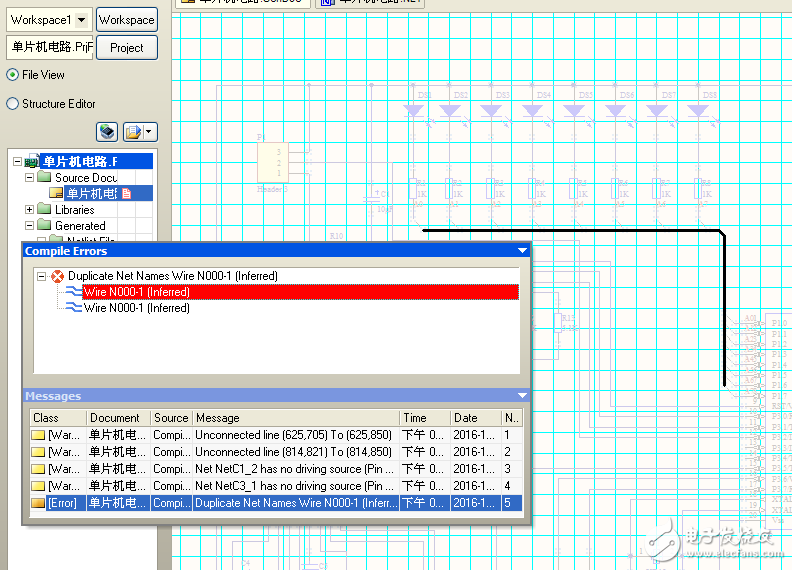
Task: Click the project icon beside 单片机电路
Action: pyautogui.click(x=32, y=162)
